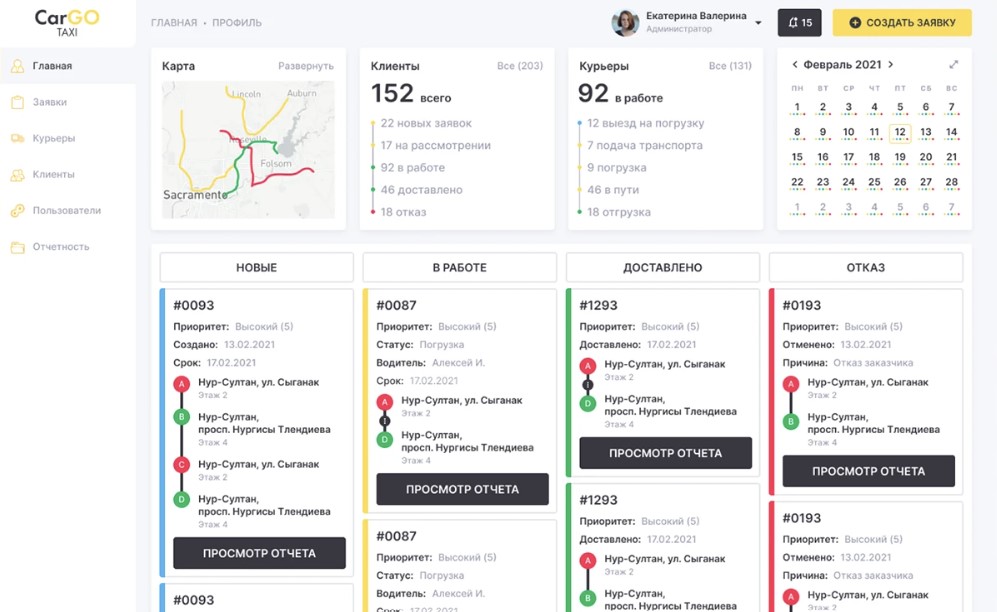Select February 24 in the calendar
Image resolution: width=997 pixels, height=612 pixels.
coord(848,182)
